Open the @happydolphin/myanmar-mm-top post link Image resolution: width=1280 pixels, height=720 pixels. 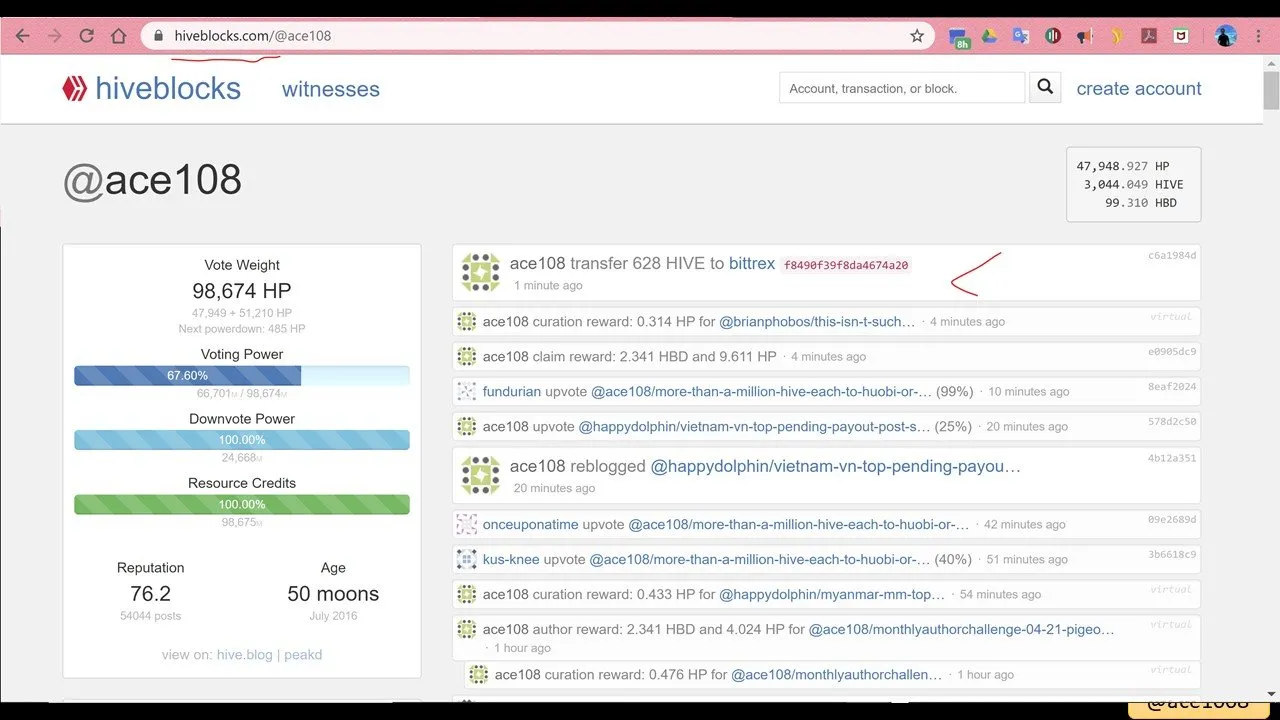832,594
